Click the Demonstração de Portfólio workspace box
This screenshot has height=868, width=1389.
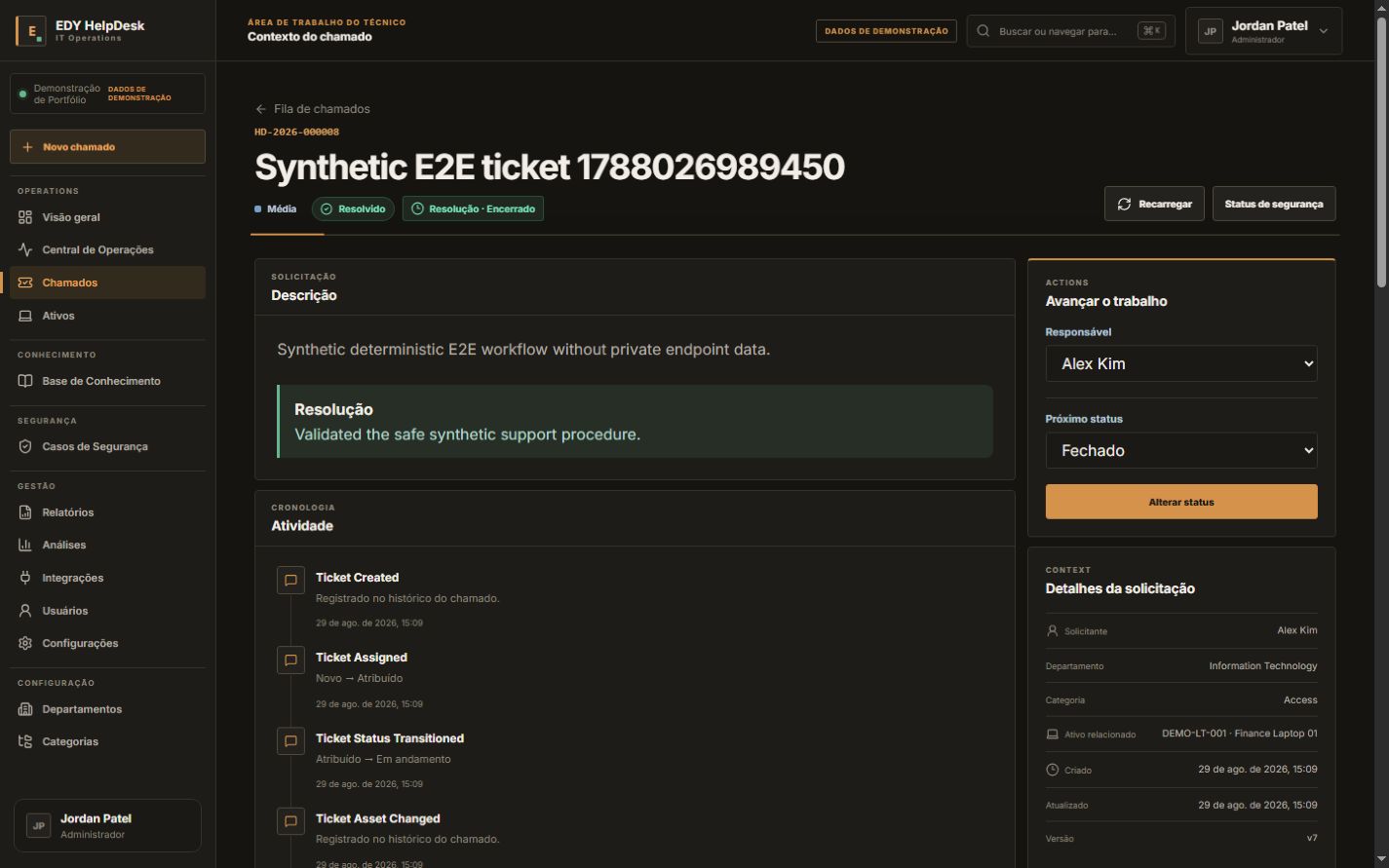[107, 94]
